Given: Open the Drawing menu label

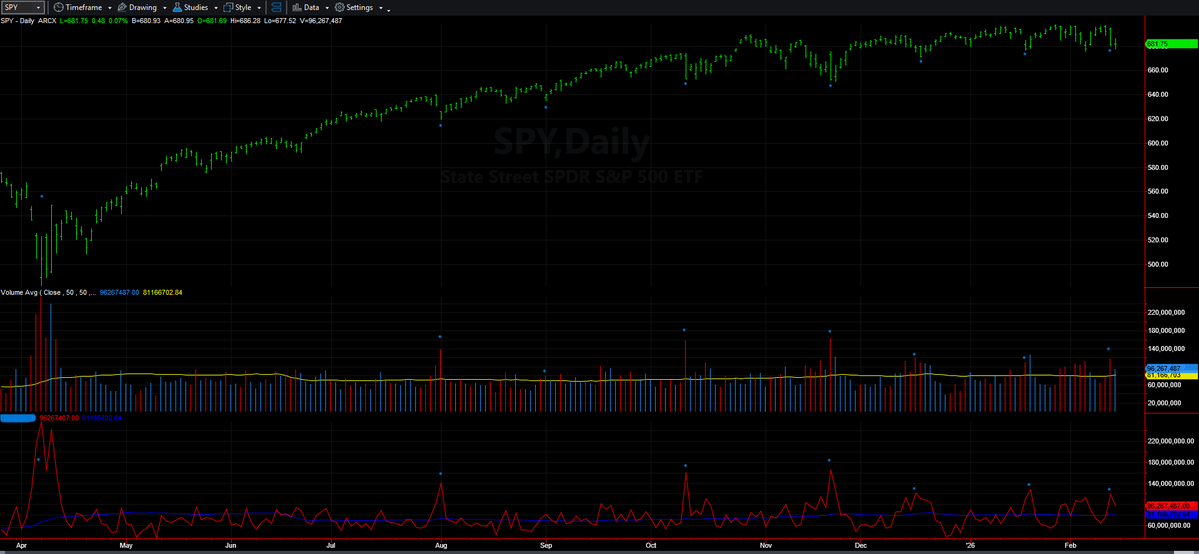Looking at the screenshot, I should (143, 7).
